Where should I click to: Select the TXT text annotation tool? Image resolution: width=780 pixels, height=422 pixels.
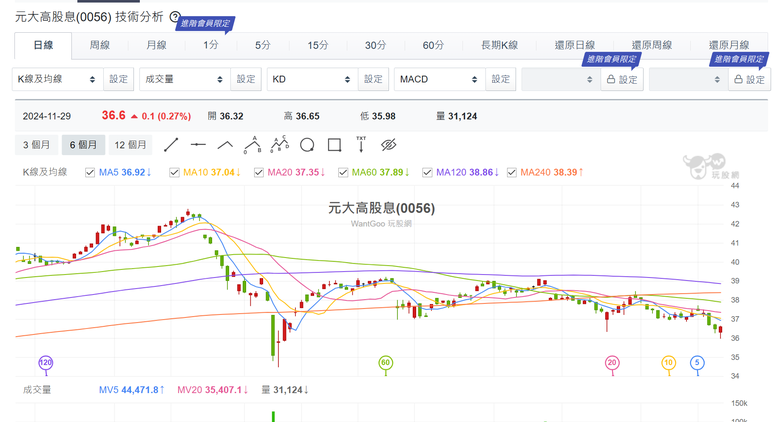(x=361, y=144)
